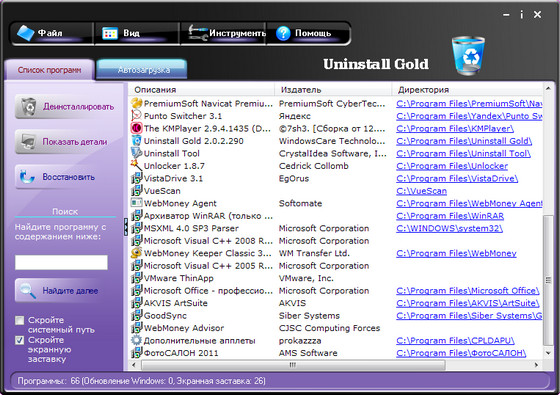This screenshot has width=560, height=395.
Task: Click the Uninstall Gold 2.0.2.290 icon
Action: 136,141
